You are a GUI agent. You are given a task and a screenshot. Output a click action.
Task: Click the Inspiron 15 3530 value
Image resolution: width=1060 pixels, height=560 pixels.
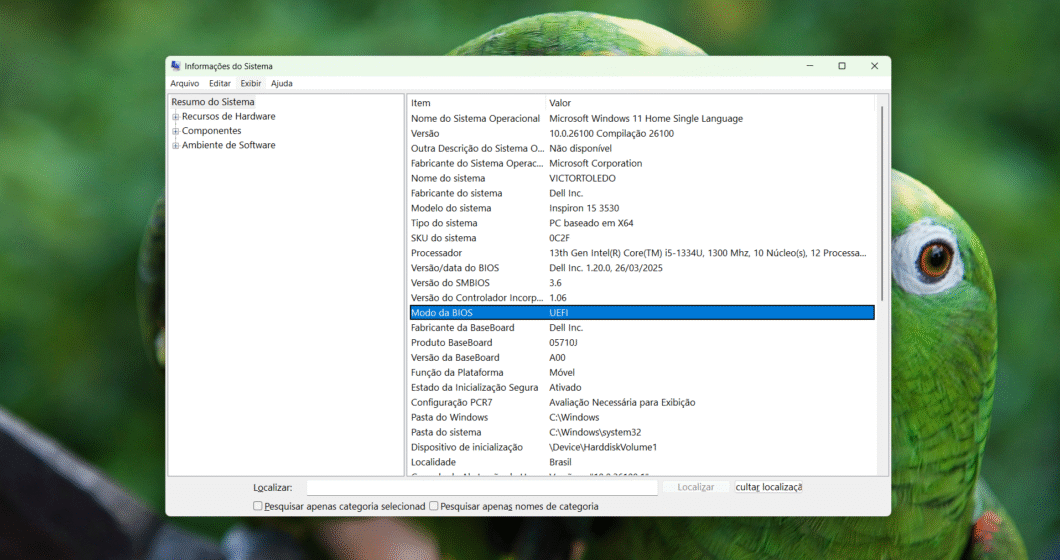coord(584,208)
